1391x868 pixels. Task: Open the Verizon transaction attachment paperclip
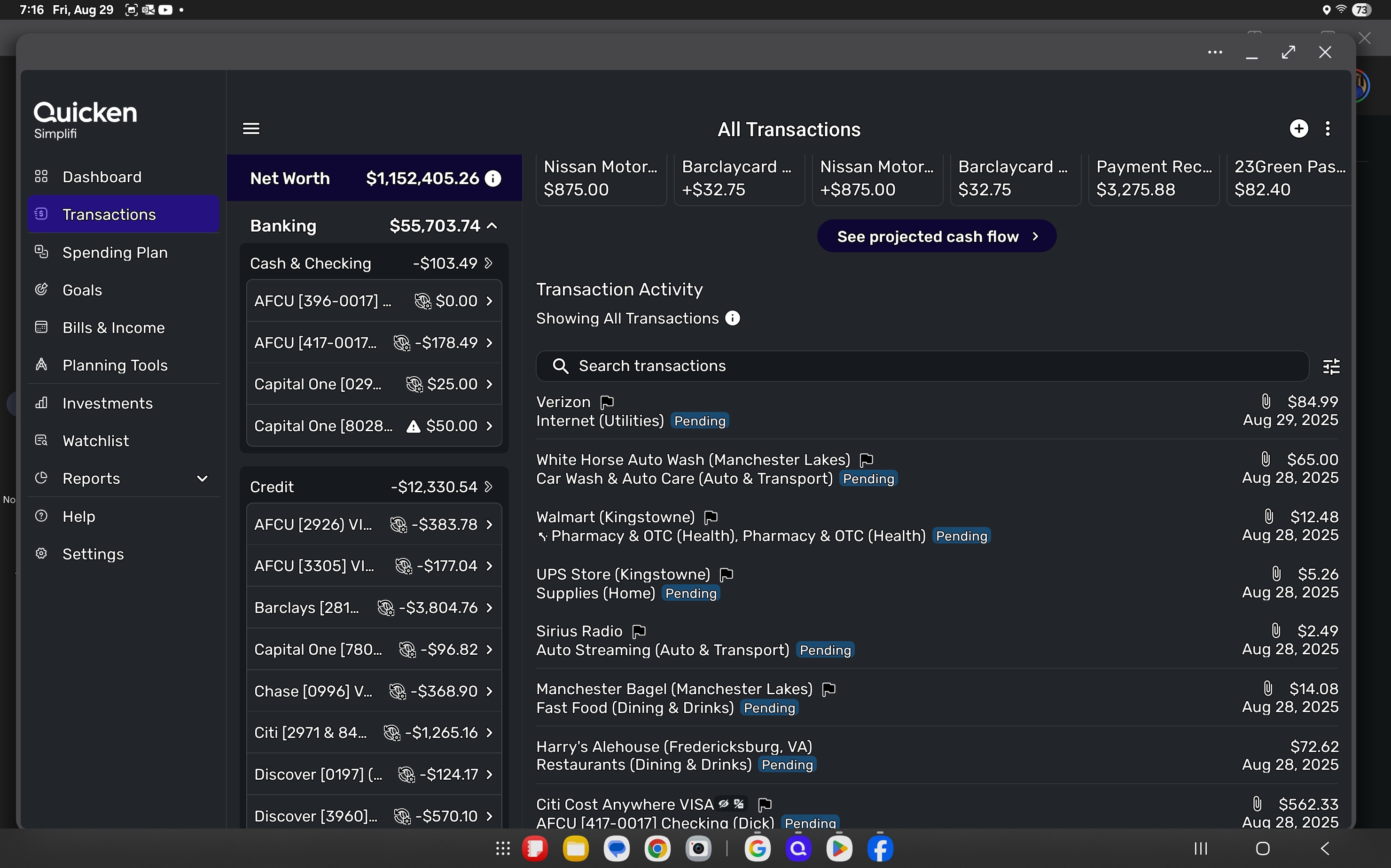point(1266,401)
